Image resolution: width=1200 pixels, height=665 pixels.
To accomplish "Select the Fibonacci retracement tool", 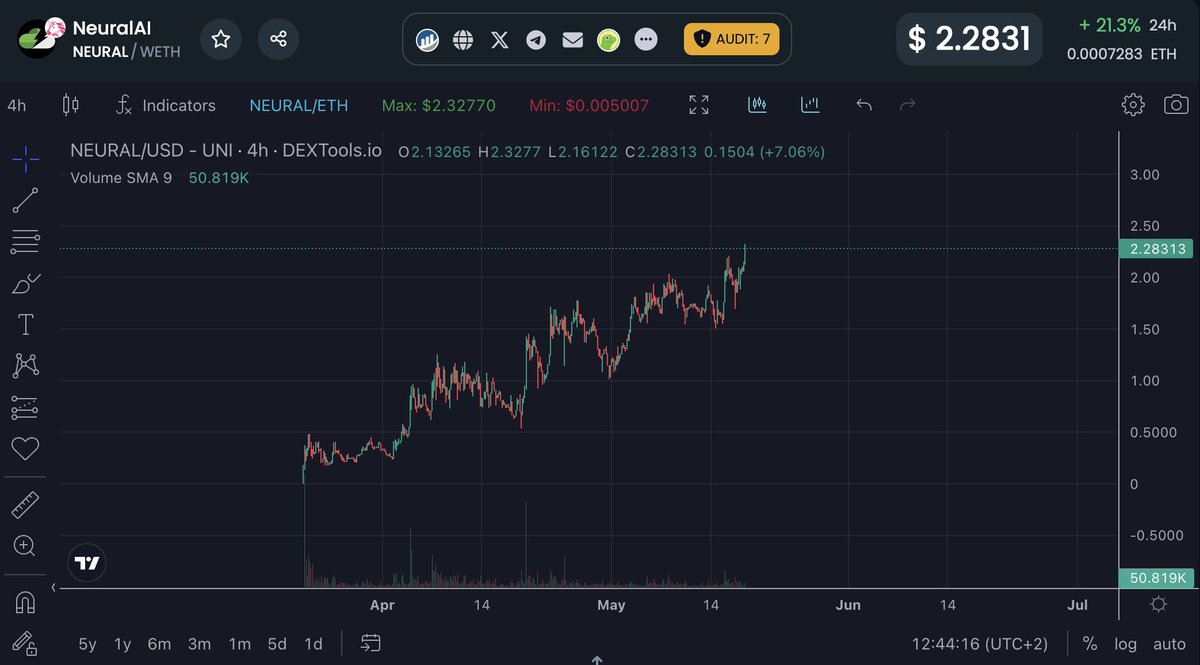I will point(26,241).
